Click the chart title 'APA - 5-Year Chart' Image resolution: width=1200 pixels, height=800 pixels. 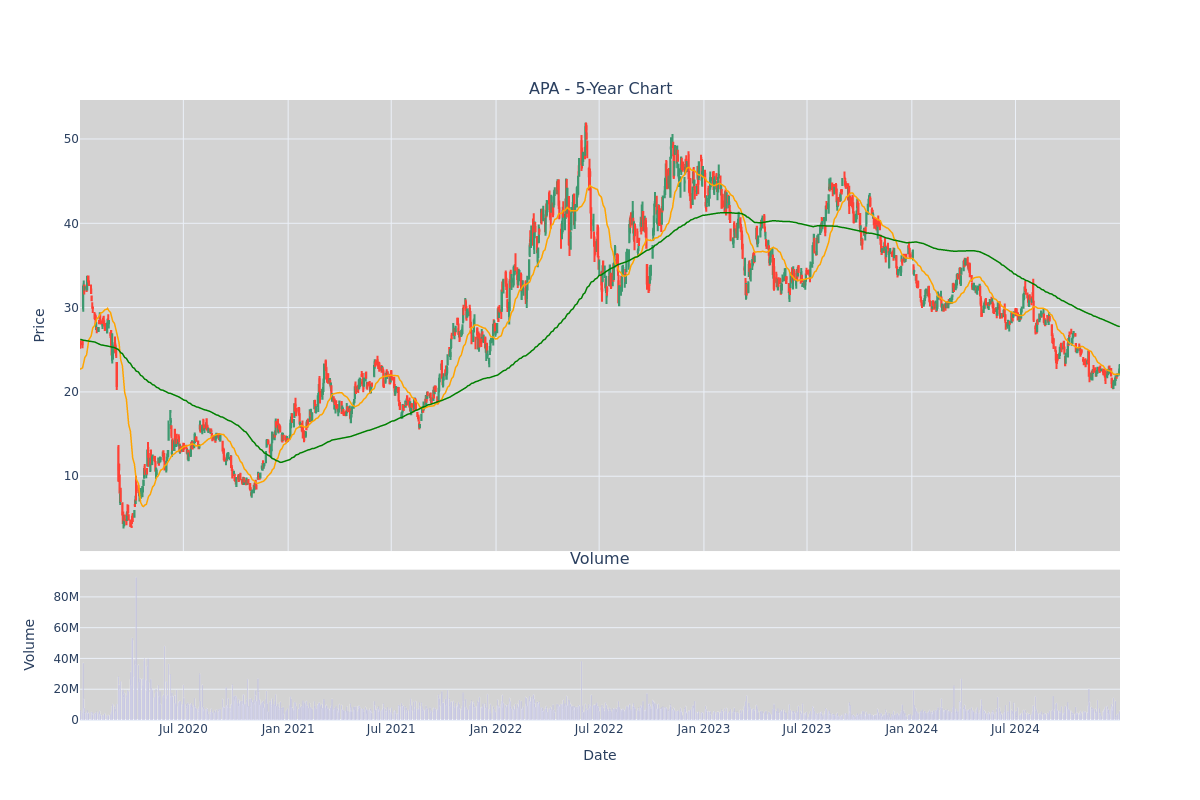click(600, 89)
